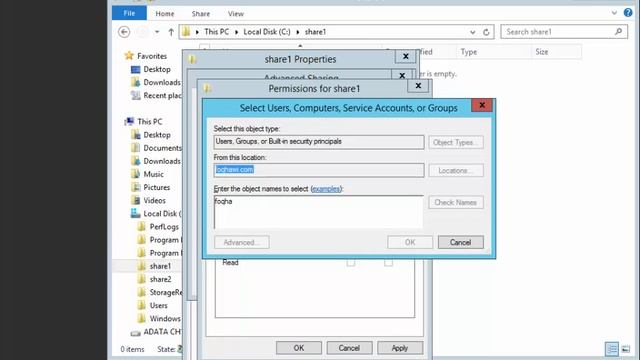This screenshot has width=640, height=360.
Task: Open the examples link
Action: click(x=326, y=189)
